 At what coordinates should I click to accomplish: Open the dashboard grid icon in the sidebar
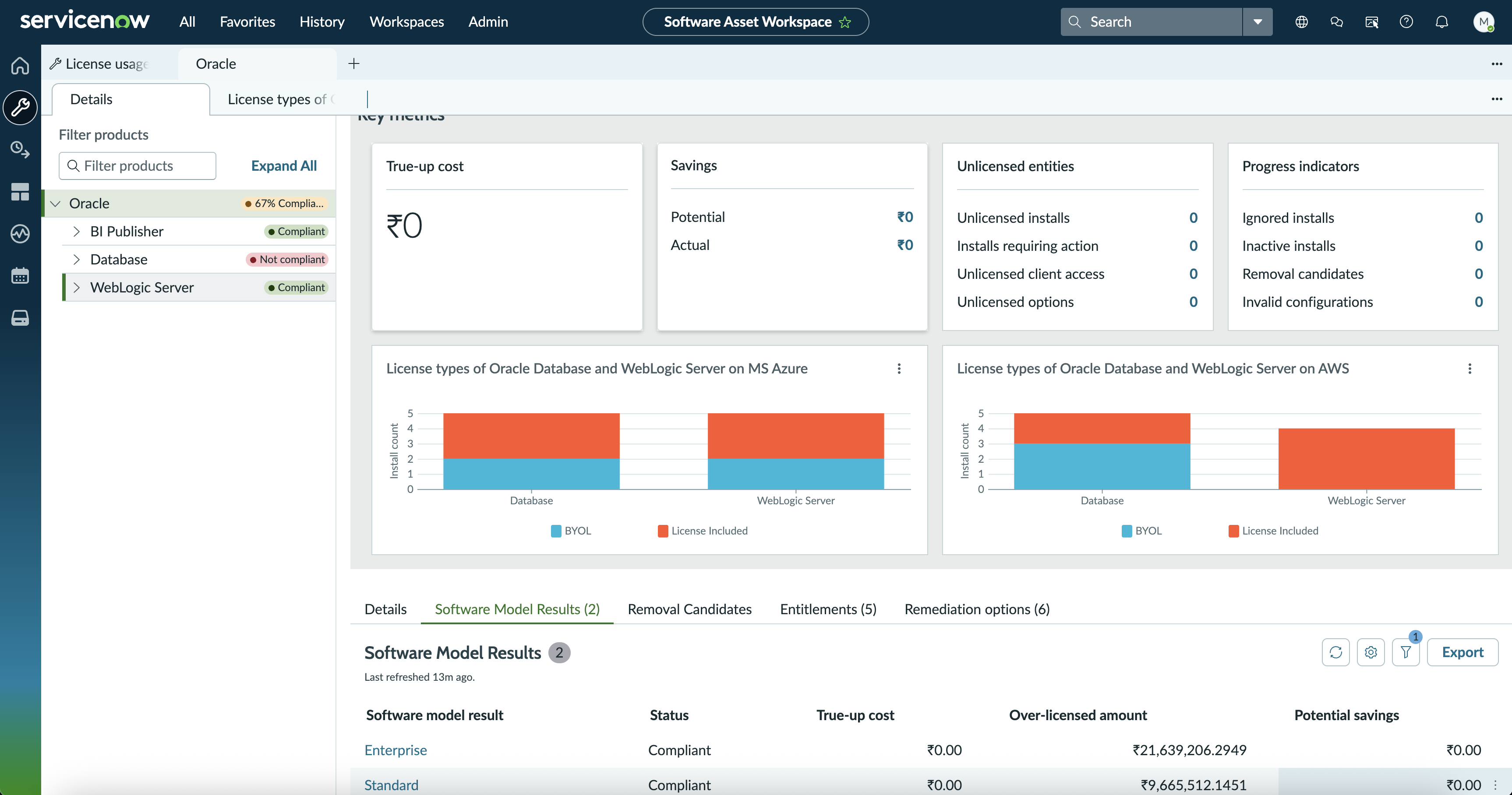click(x=20, y=192)
